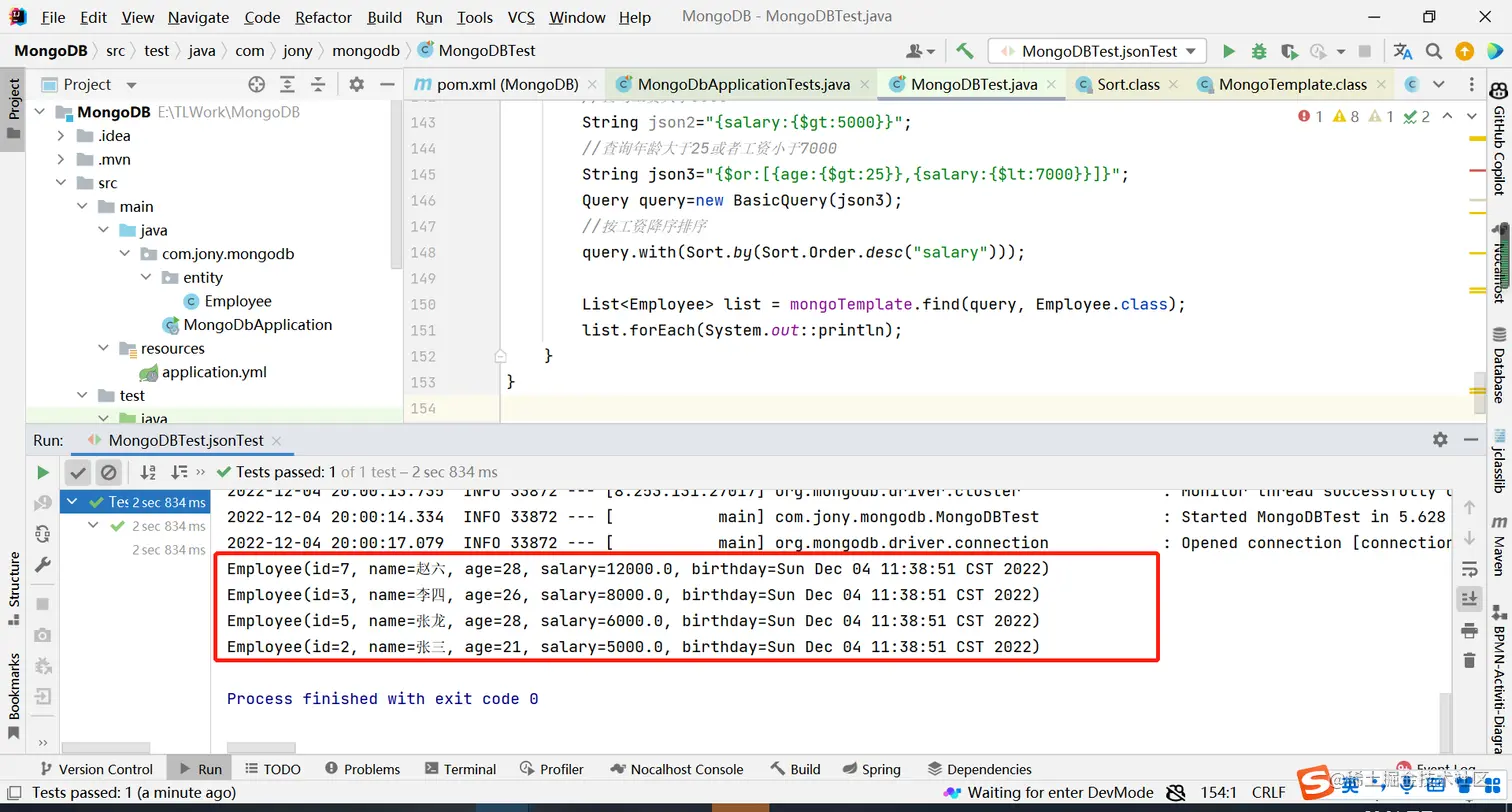This screenshot has height=812, width=1512.
Task: Open the Translate icon in the toolbar
Action: click(1403, 51)
